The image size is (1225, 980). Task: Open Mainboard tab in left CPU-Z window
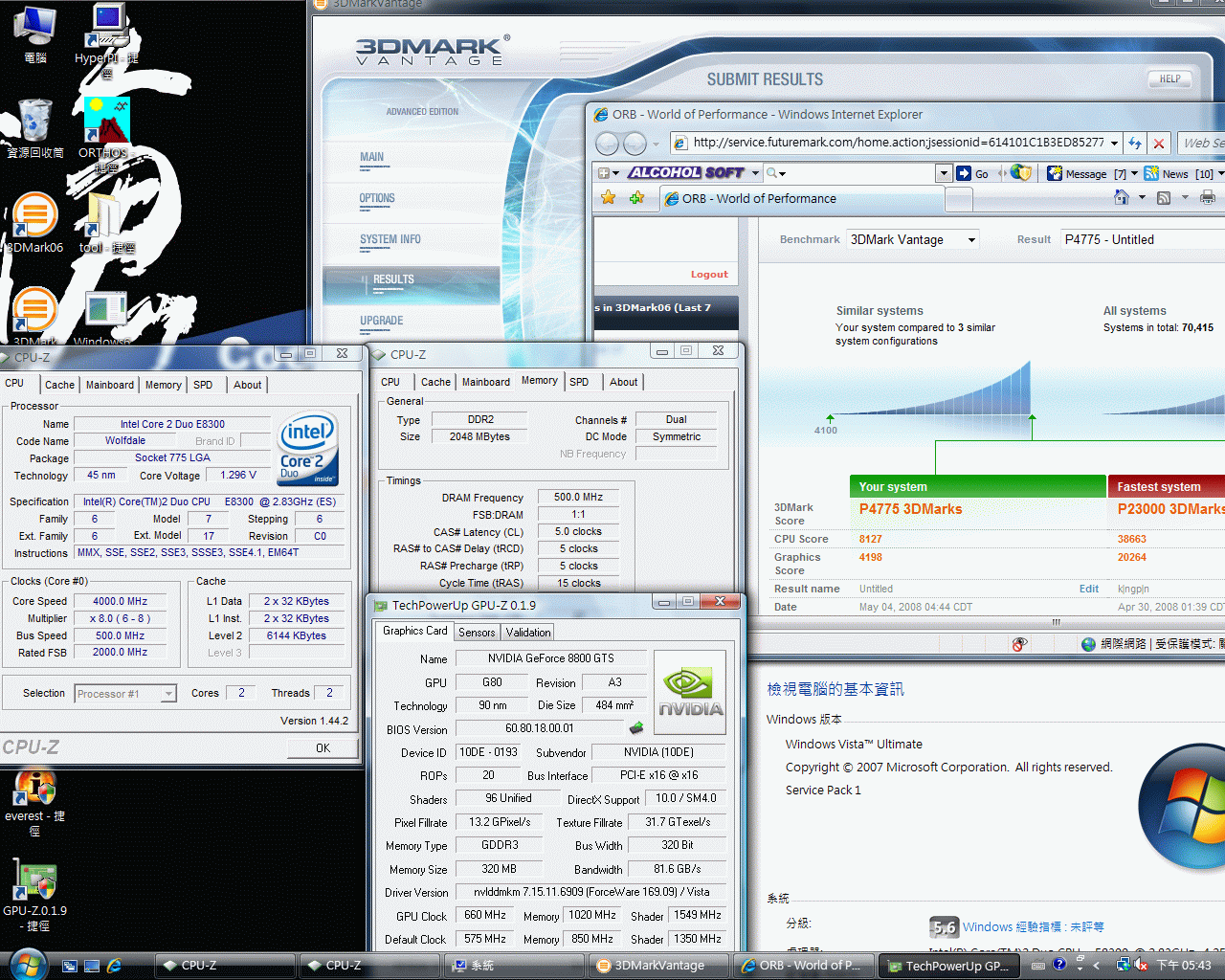click(110, 385)
